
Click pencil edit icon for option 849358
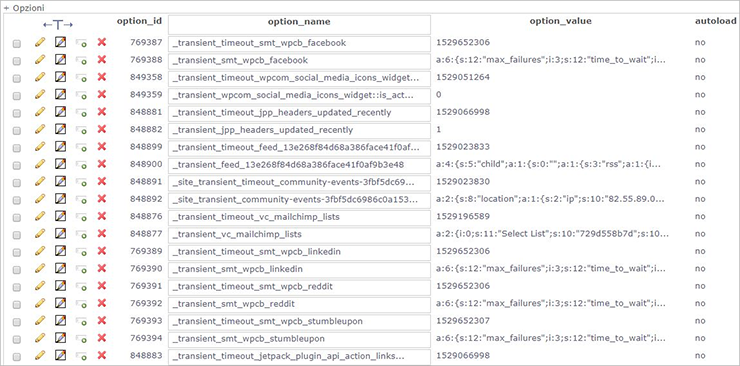point(40,77)
